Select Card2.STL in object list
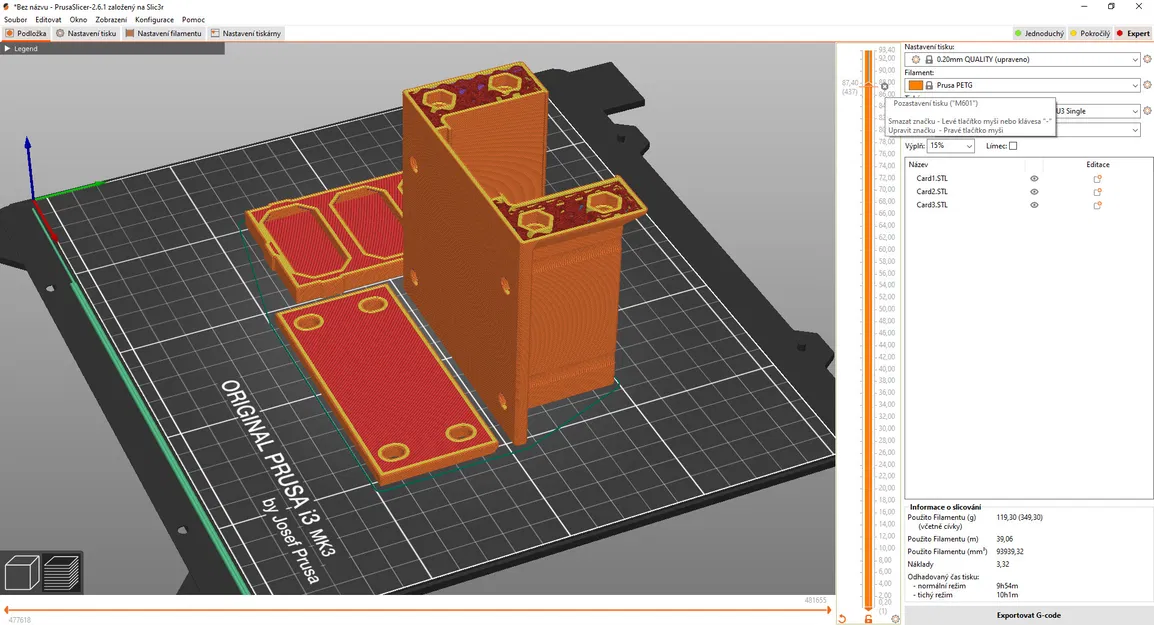Viewport: 1154px width, 625px height. pyautogui.click(x=932, y=192)
